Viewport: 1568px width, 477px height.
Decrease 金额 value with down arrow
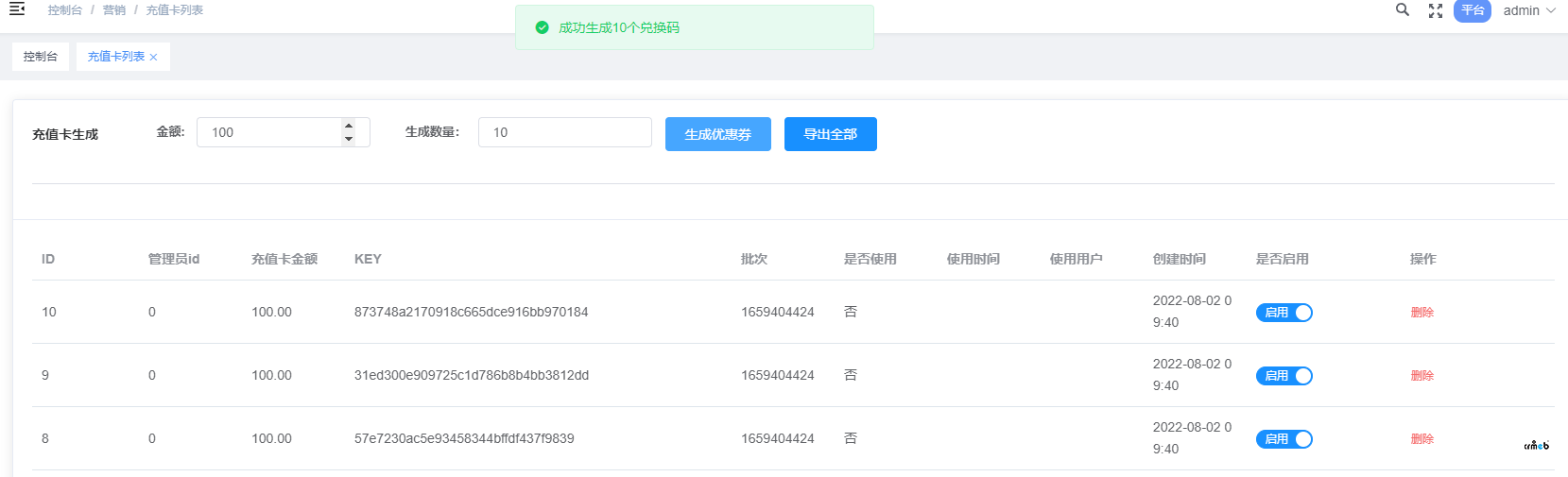point(349,139)
